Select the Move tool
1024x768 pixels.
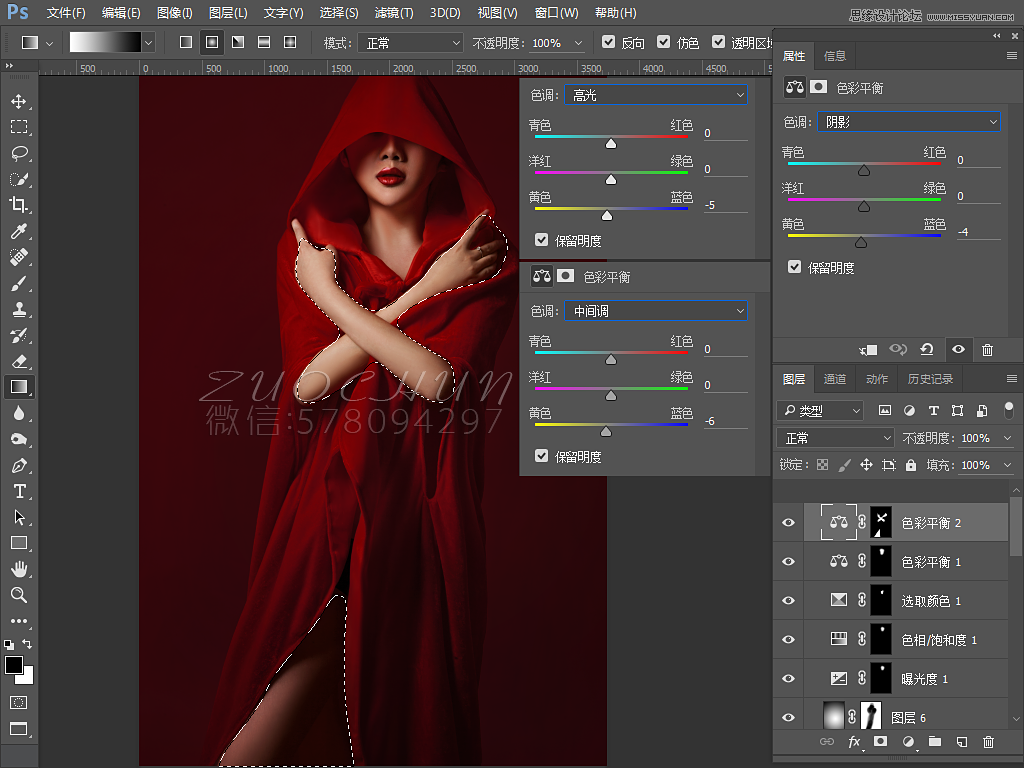[x=19, y=101]
